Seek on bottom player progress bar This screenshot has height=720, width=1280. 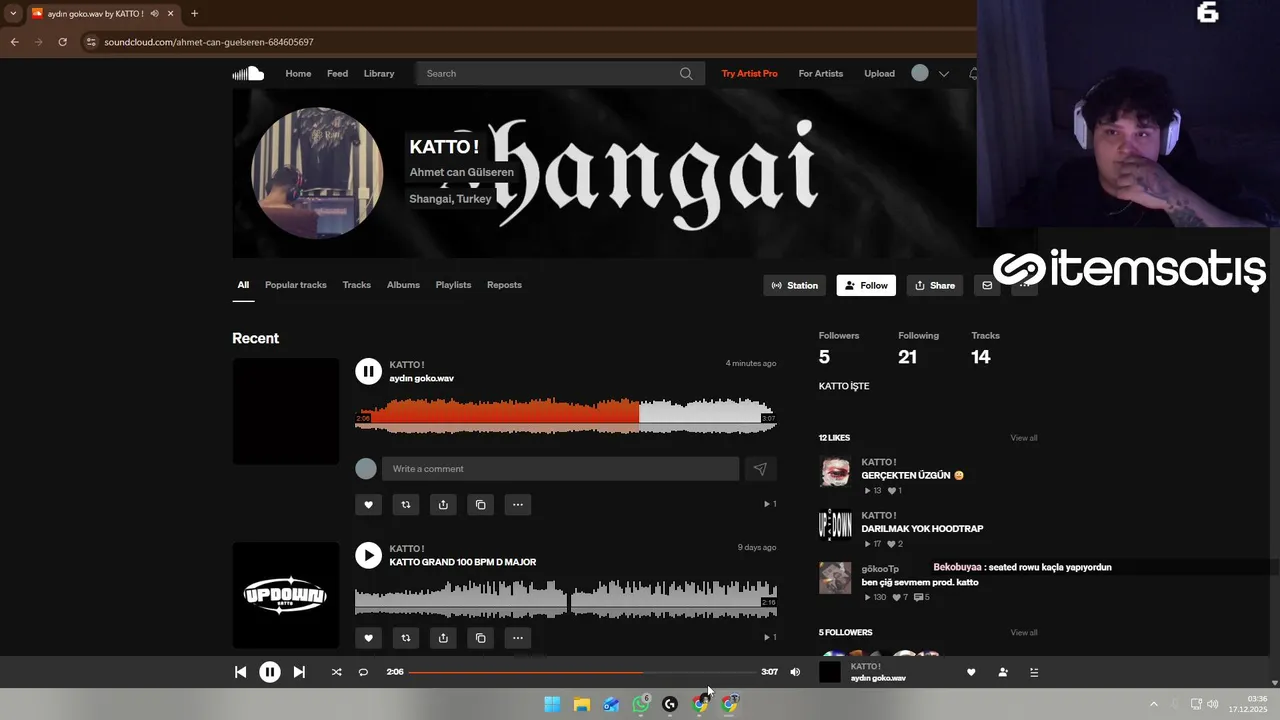582,672
